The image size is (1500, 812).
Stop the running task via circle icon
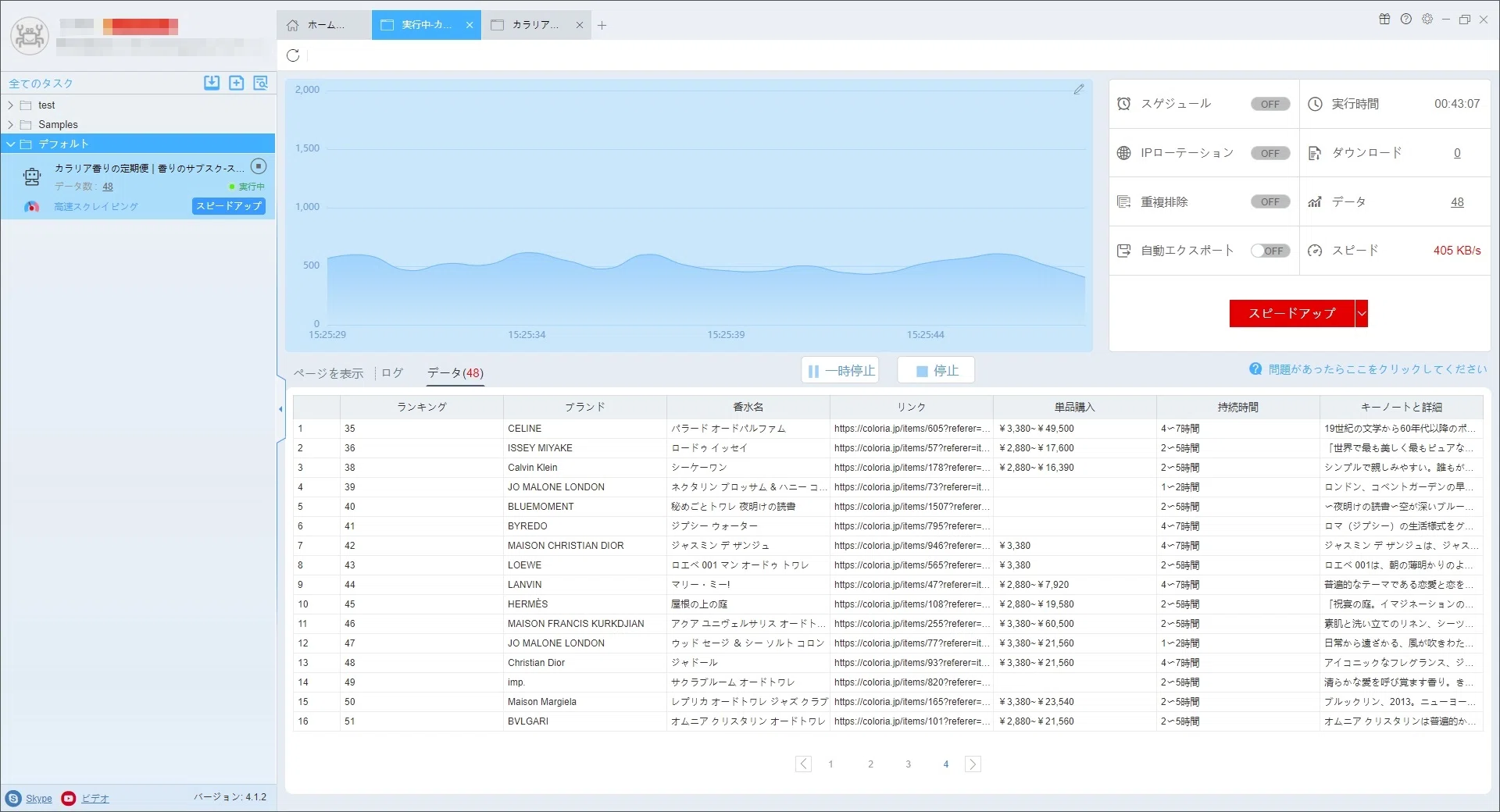[x=259, y=166]
